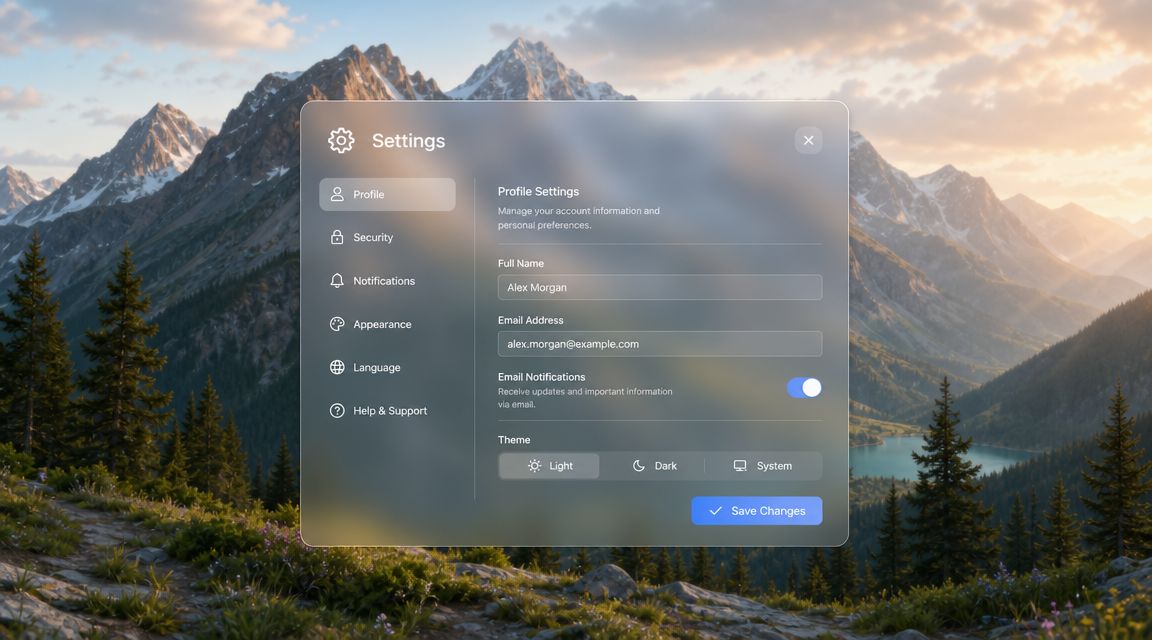Choose the Dark theme option
Viewport: 1152px width, 640px height.
(654, 466)
